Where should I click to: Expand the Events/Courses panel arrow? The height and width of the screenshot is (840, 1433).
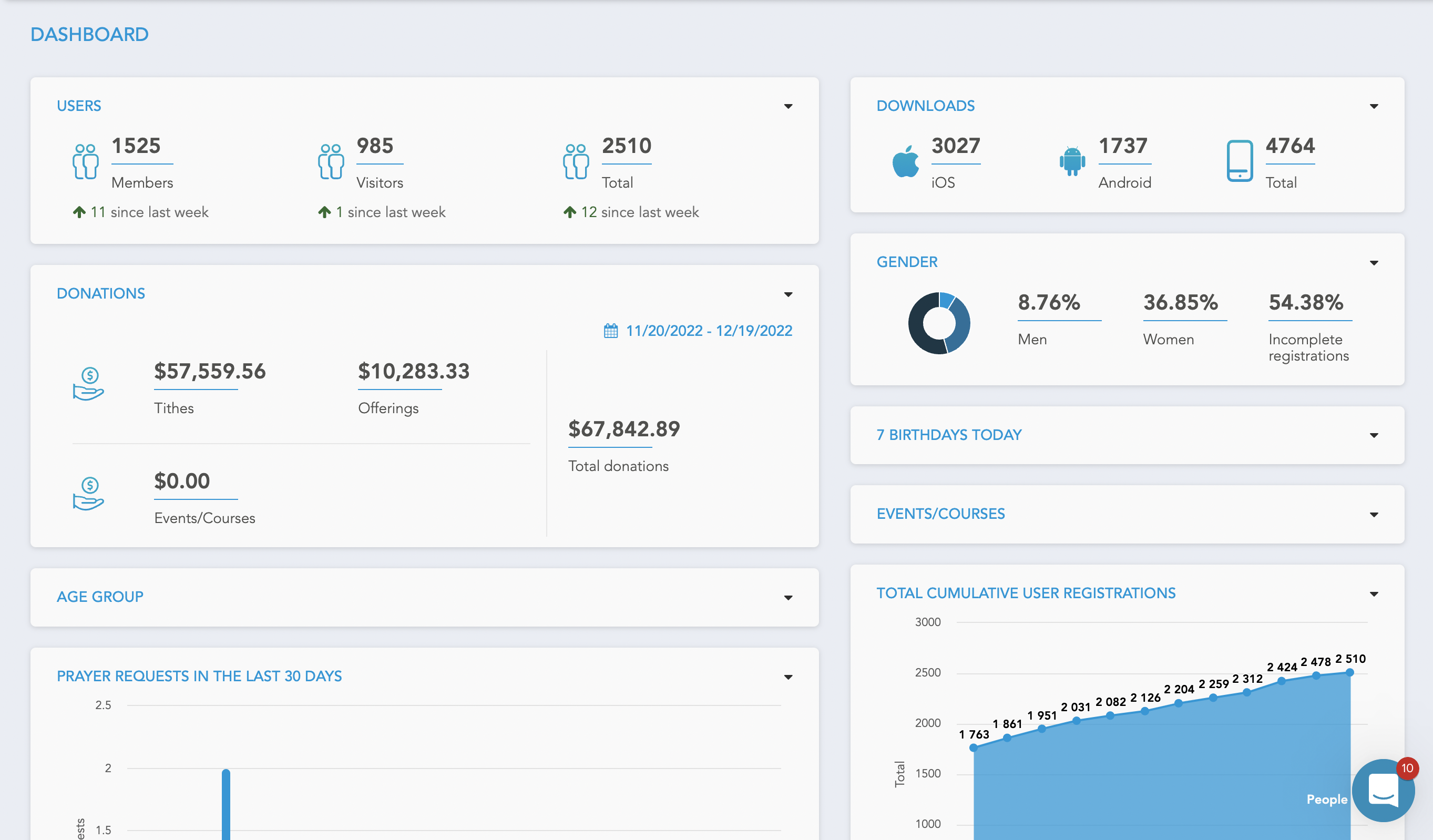coord(1374,515)
